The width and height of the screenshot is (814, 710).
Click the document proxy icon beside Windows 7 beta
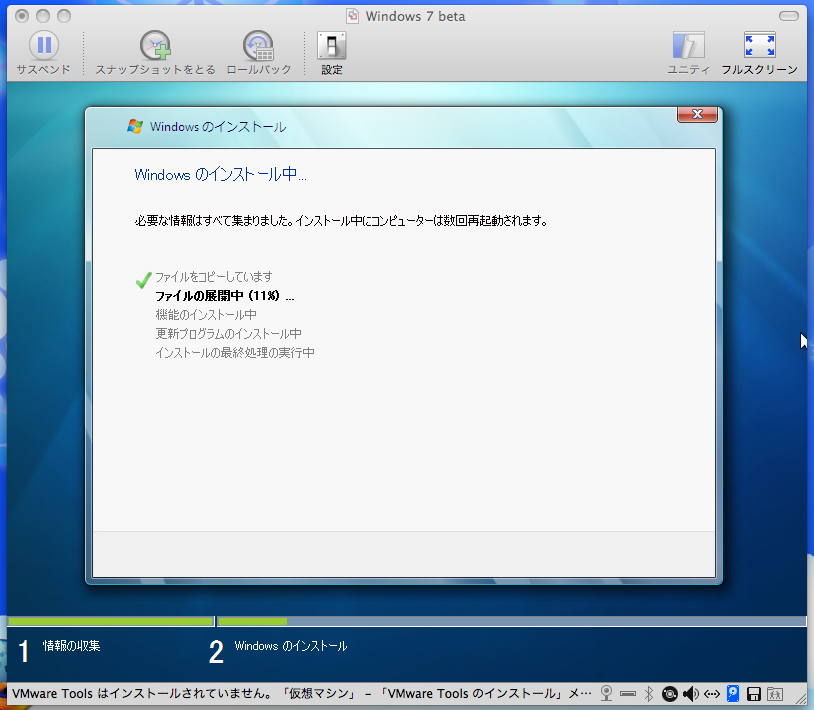(x=352, y=16)
